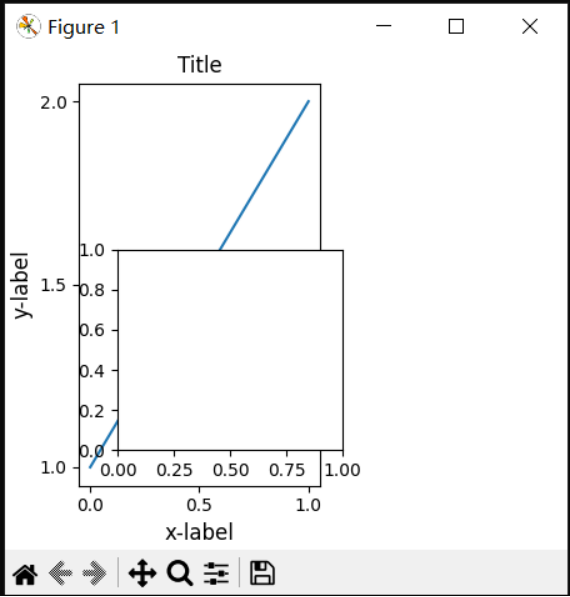
Task: Activate the Zoom to rectangle magnifier
Action: pos(179,573)
